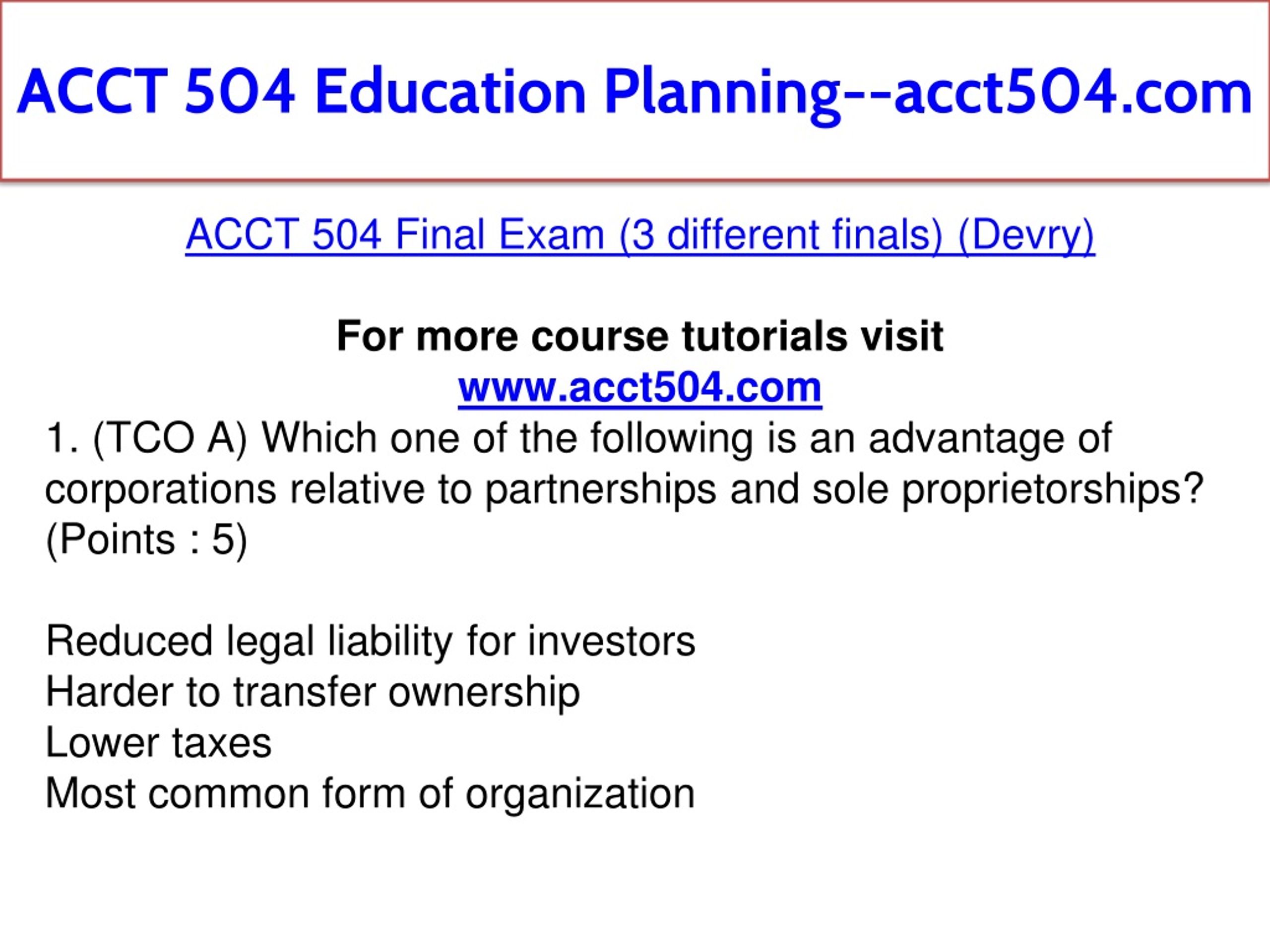Click 'ACCT 504' at the start of the blue title

pyautogui.click(x=156, y=92)
